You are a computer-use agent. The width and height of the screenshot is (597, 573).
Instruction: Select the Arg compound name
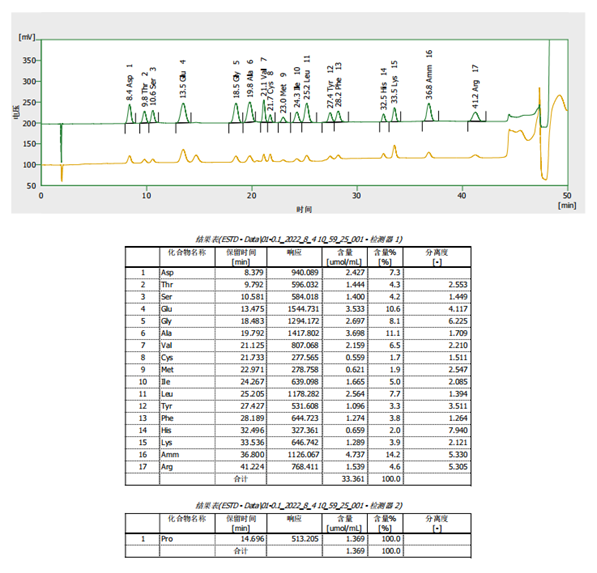167,467
